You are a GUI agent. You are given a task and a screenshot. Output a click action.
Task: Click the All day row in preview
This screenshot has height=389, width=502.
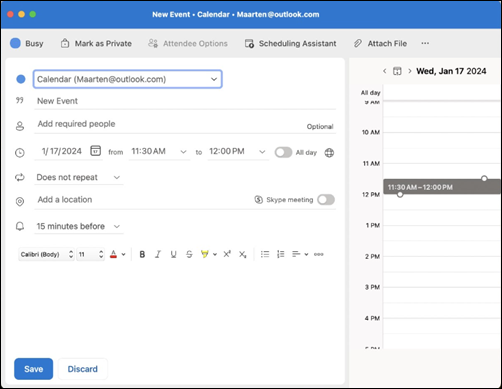click(x=442, y=93)
